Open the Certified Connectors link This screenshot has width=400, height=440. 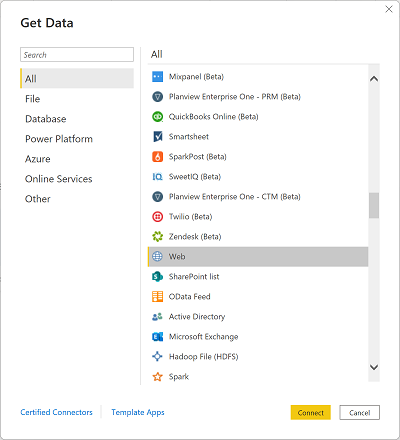tap(56, 412)
